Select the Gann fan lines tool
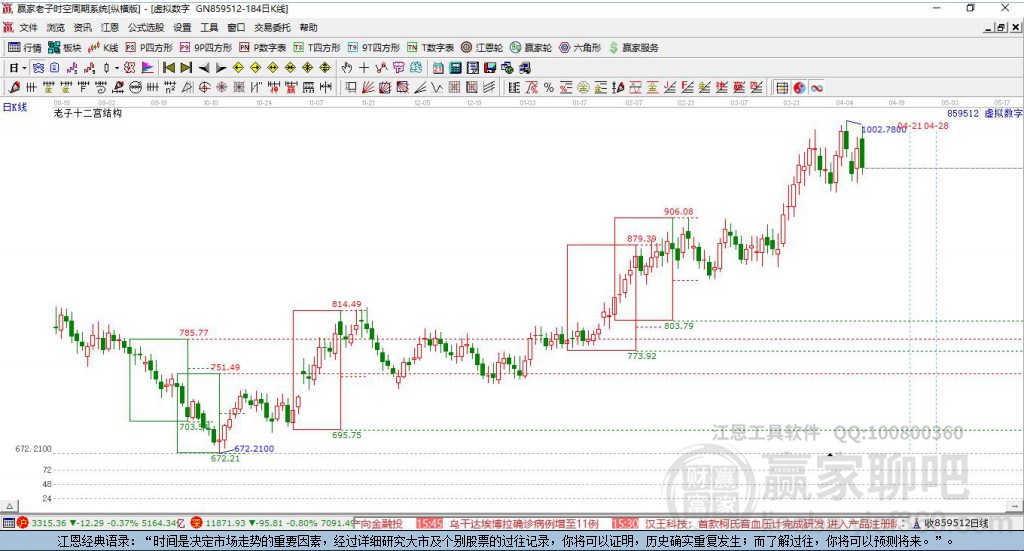Viewport: 1024px width, 551px height. tap(368, 87)
